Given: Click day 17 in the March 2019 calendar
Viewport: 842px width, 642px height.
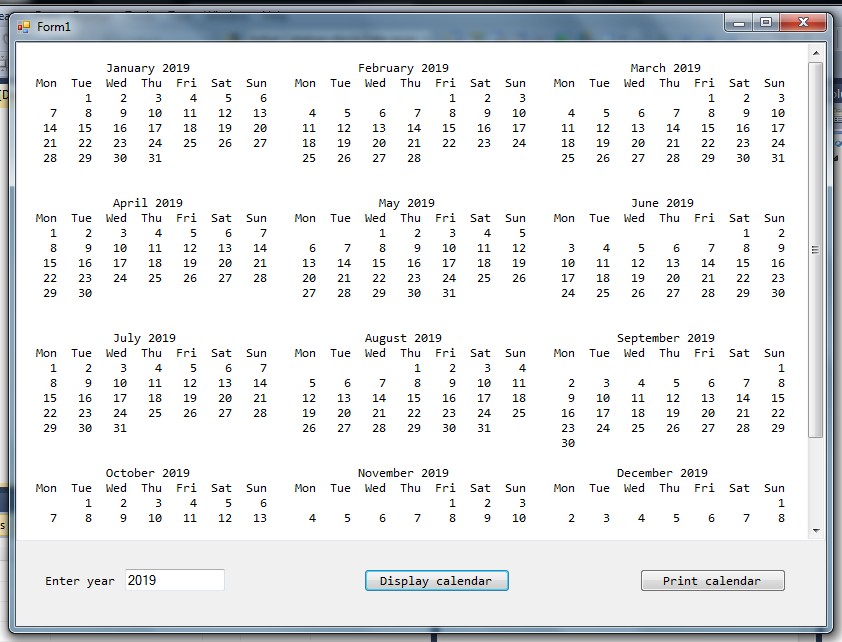Looking at the screenshot, I should [778, 128].
